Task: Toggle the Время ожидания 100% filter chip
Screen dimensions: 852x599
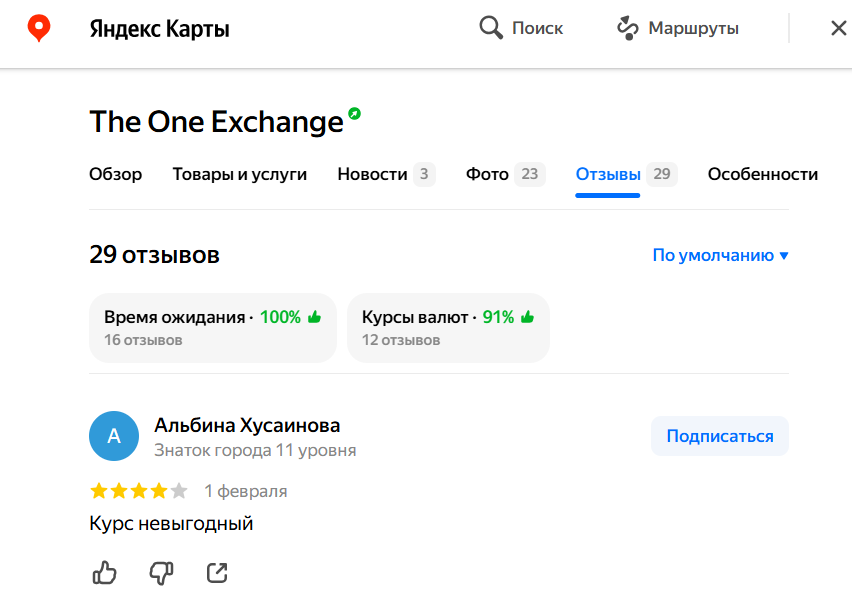Action: pos(212,328)
